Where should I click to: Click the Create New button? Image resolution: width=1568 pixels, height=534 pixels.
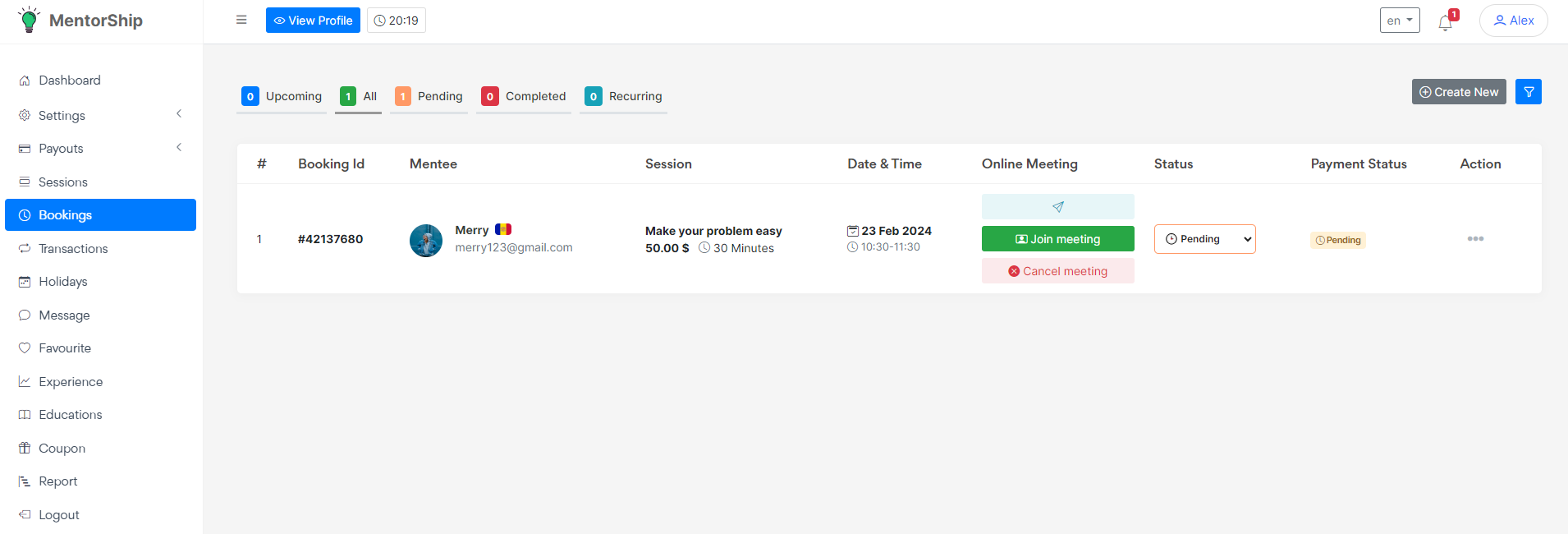(1459, 92)
